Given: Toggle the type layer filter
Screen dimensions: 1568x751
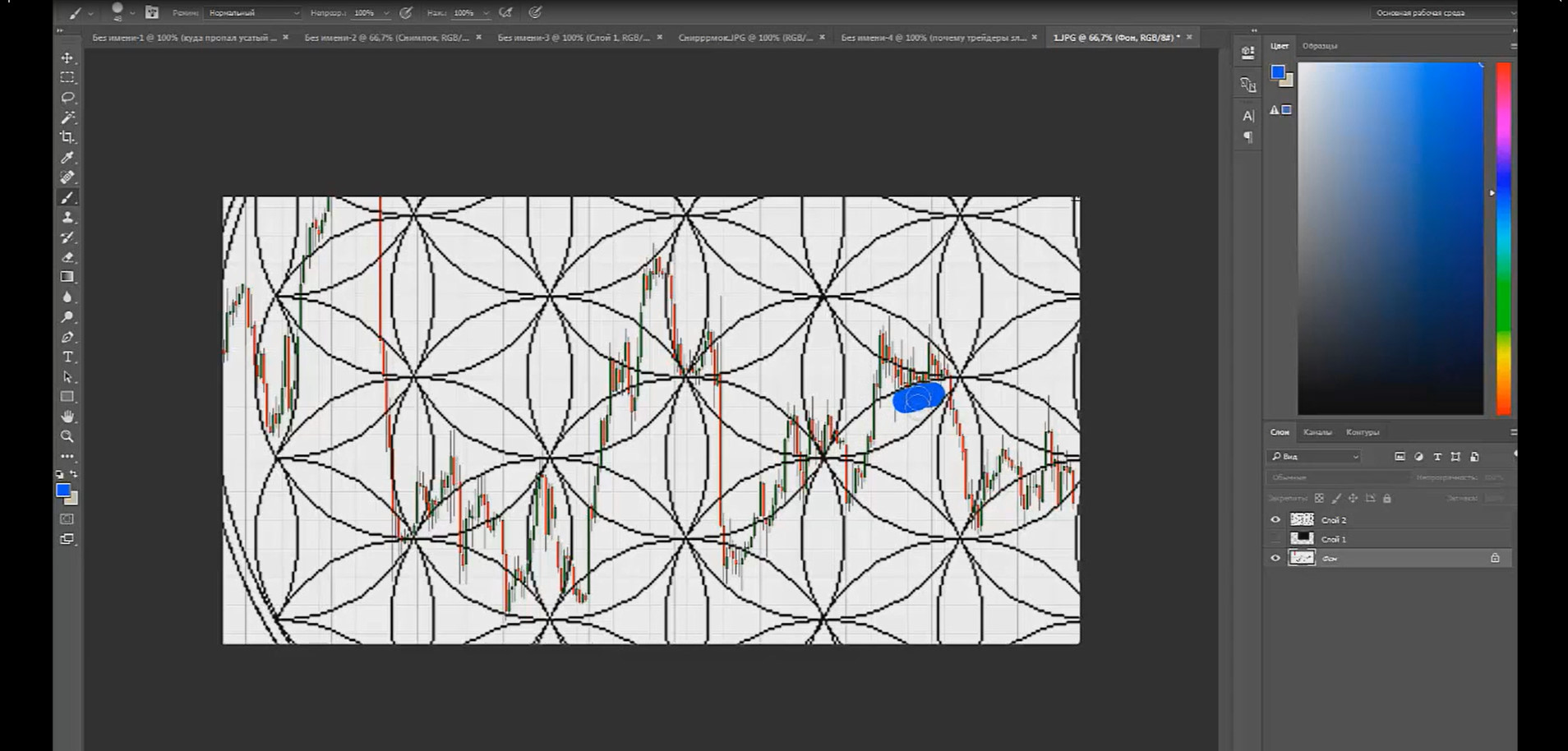Looking at the screenshot, I should 1437,457.
